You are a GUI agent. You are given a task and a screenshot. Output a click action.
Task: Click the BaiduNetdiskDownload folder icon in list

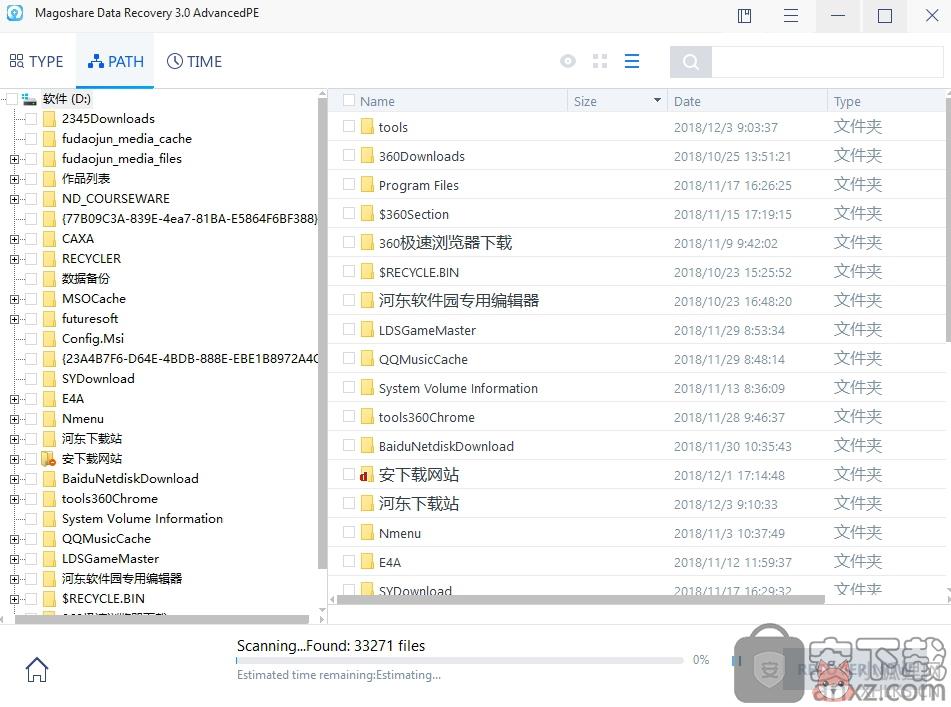pos(367,446)
